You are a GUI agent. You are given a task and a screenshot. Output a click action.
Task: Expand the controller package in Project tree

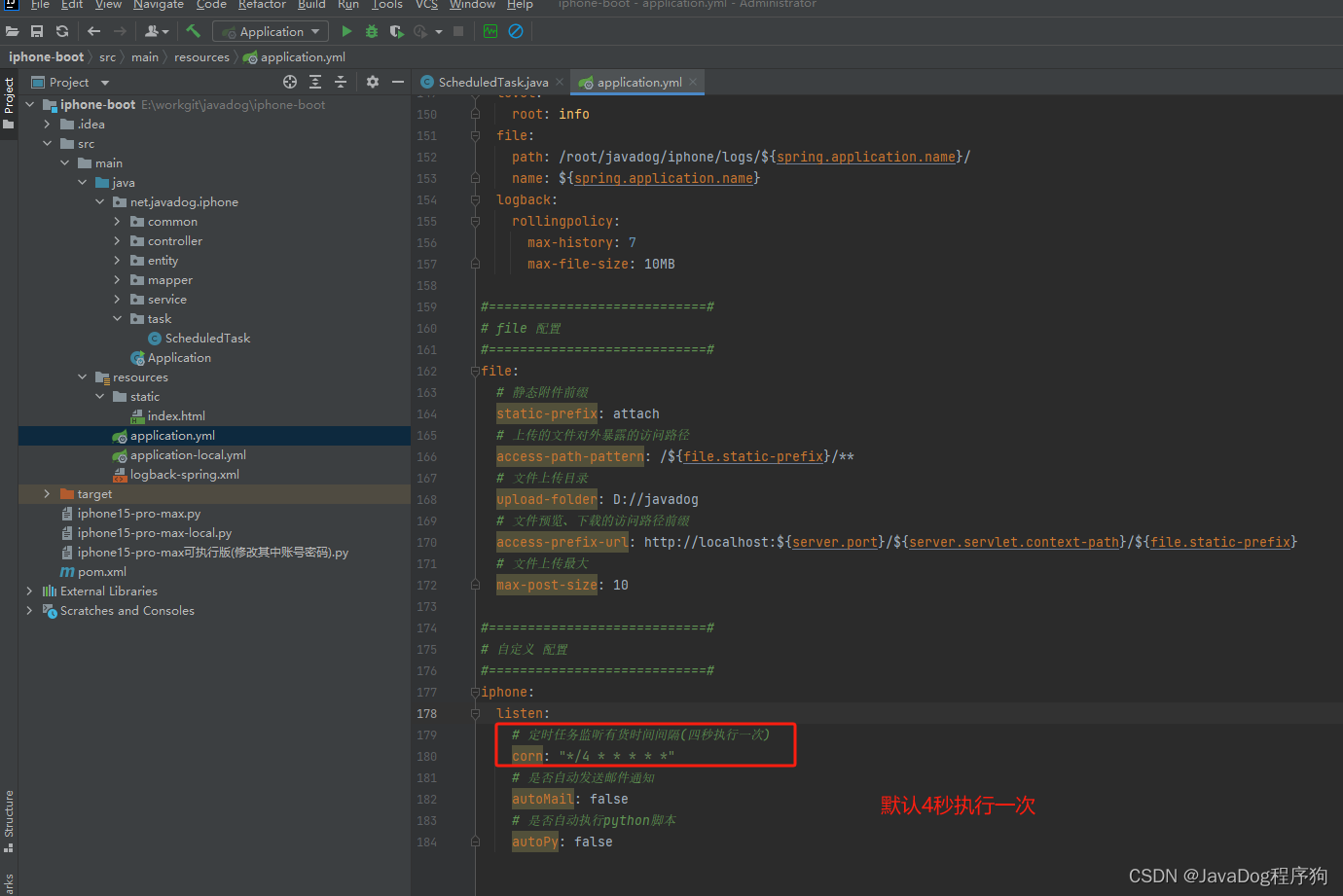click(x=117, y=240)
